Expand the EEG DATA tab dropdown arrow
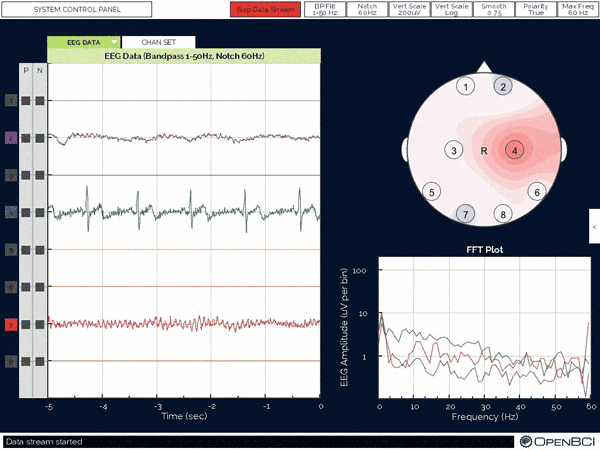The width and height of the screenshot is (600, 450). click(114, 42)
